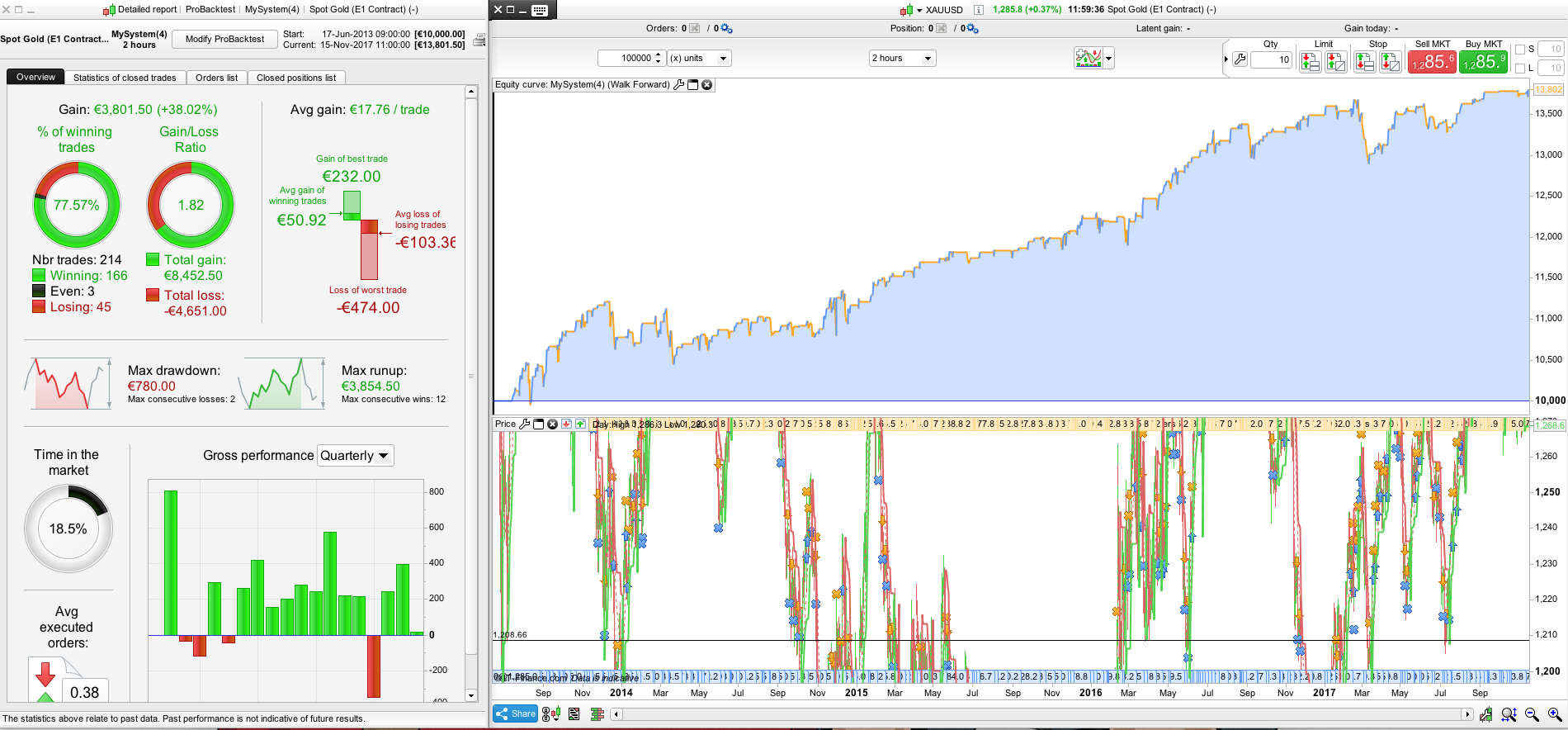
Task: Print the detailed report using printer icon
Action: click(479, 40)
